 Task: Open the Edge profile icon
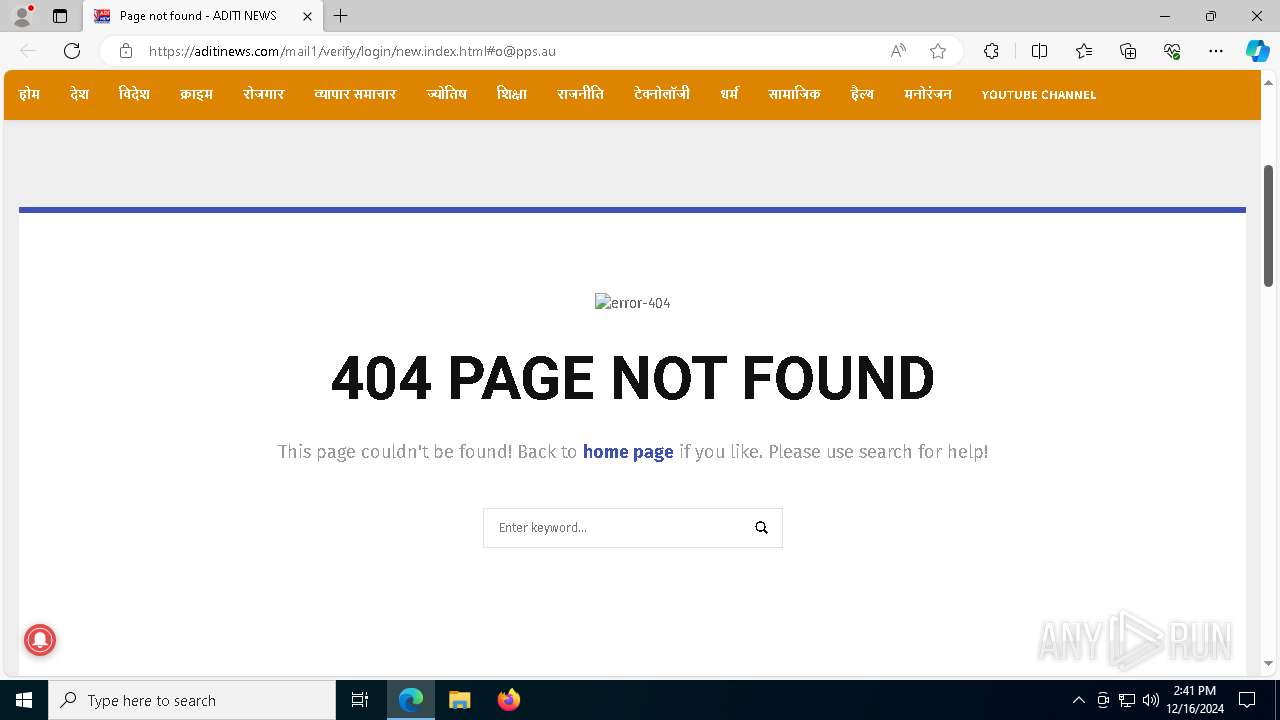pyautogui.click(x=22, y=16)
